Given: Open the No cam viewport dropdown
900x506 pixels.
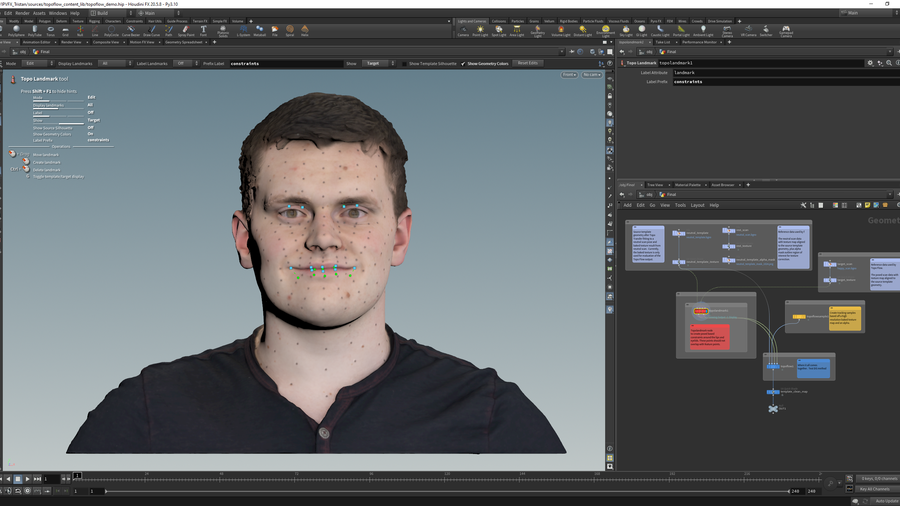Looking at the screenshot, I should point(591,75).
